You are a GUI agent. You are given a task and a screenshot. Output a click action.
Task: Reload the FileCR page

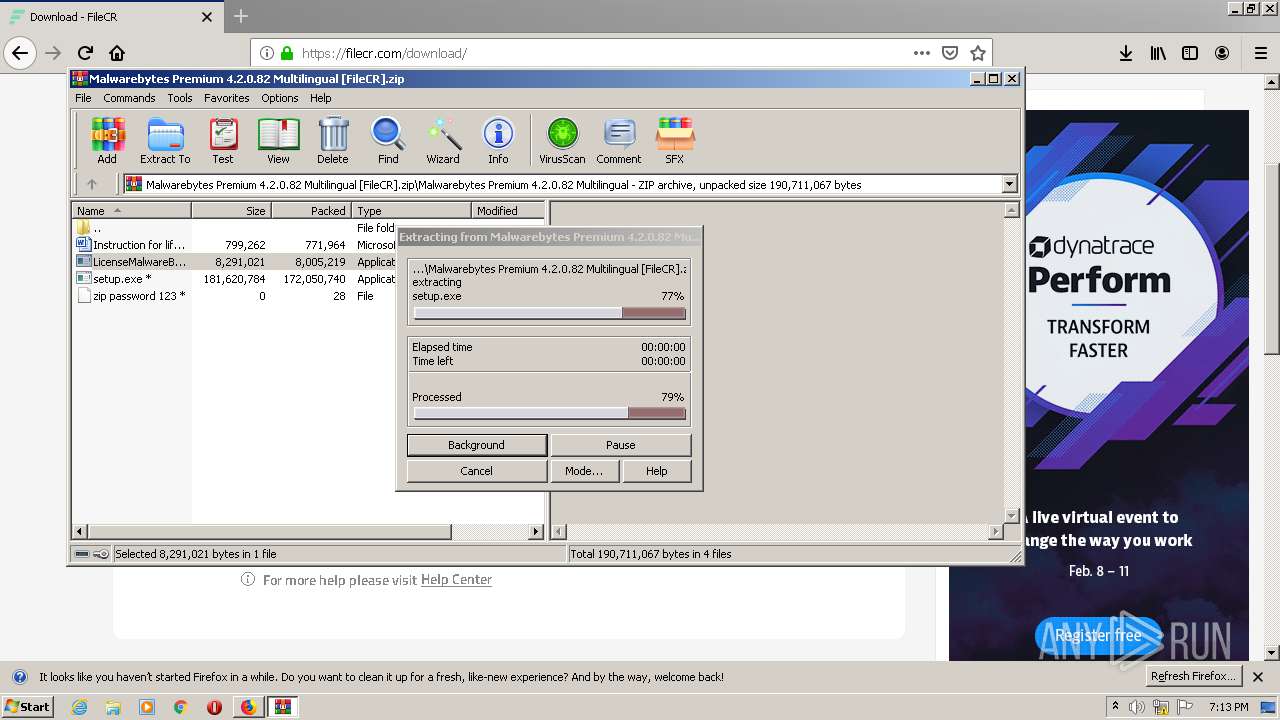point(85,53)
